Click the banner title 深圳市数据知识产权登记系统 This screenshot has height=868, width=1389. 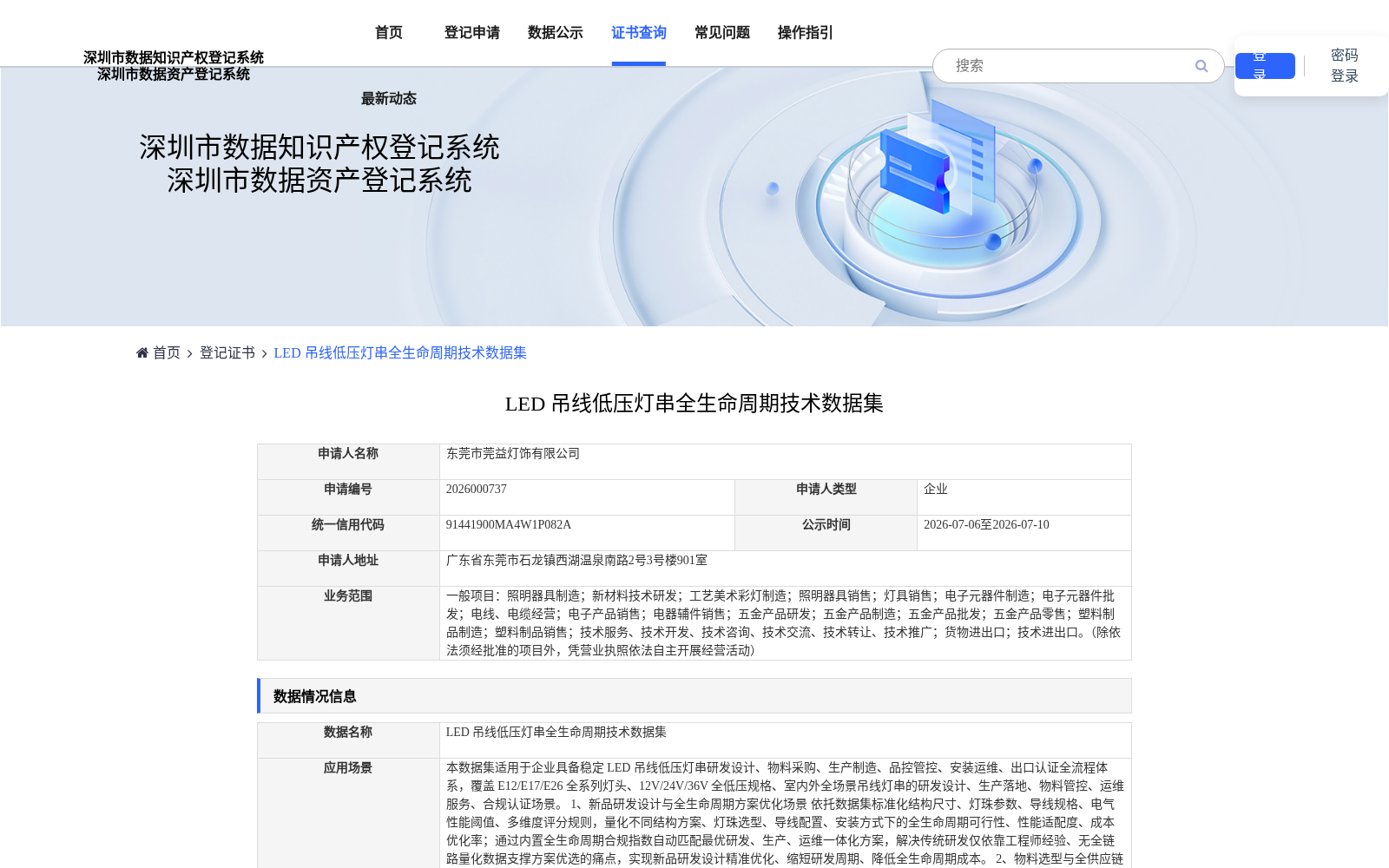[x=319, y=148]
